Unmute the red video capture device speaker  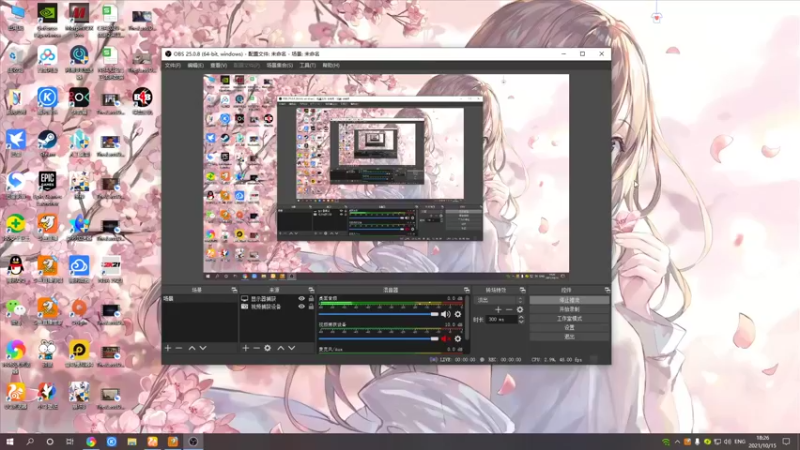pos(445,339)
